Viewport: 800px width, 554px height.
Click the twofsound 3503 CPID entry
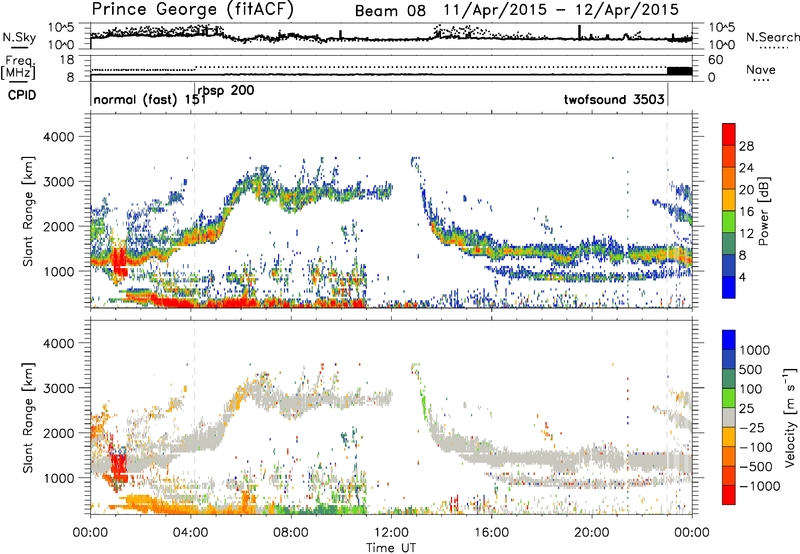[x=614, y=99]
